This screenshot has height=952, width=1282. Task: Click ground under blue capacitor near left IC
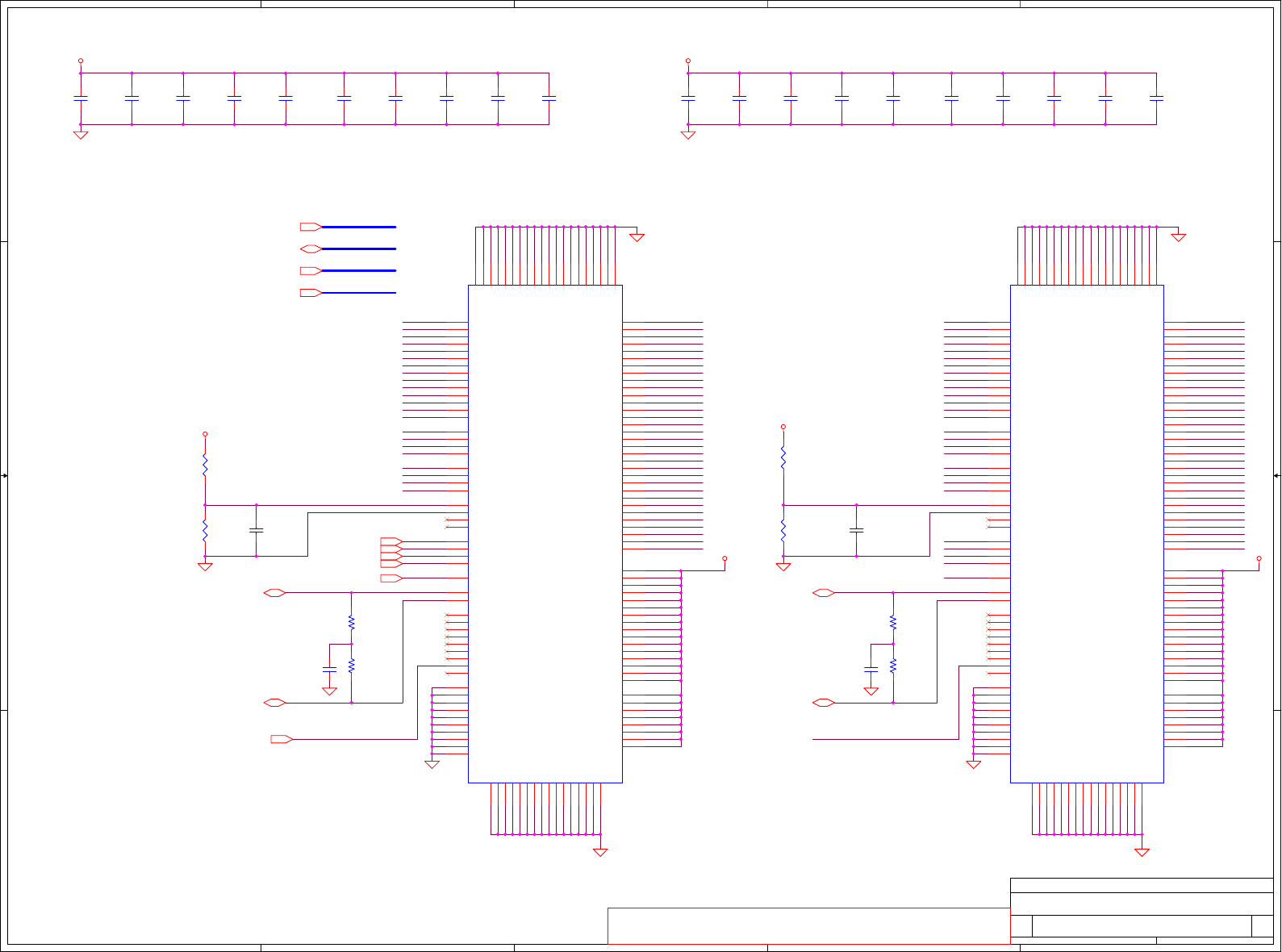click(329, 691)
